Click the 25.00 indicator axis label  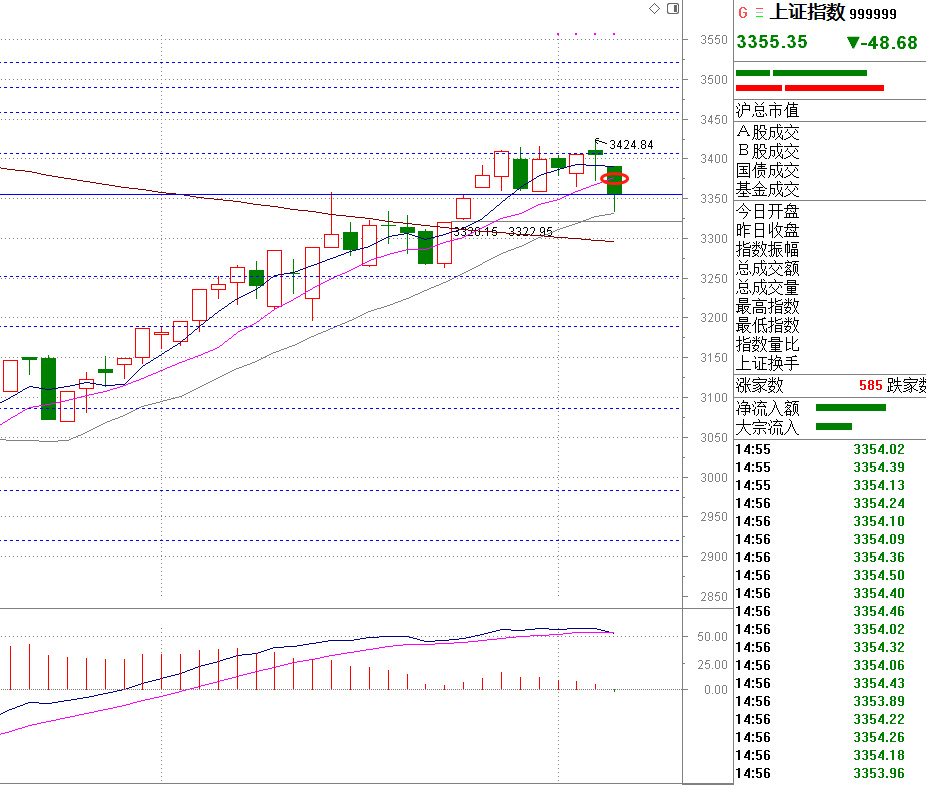click(712, 665)
